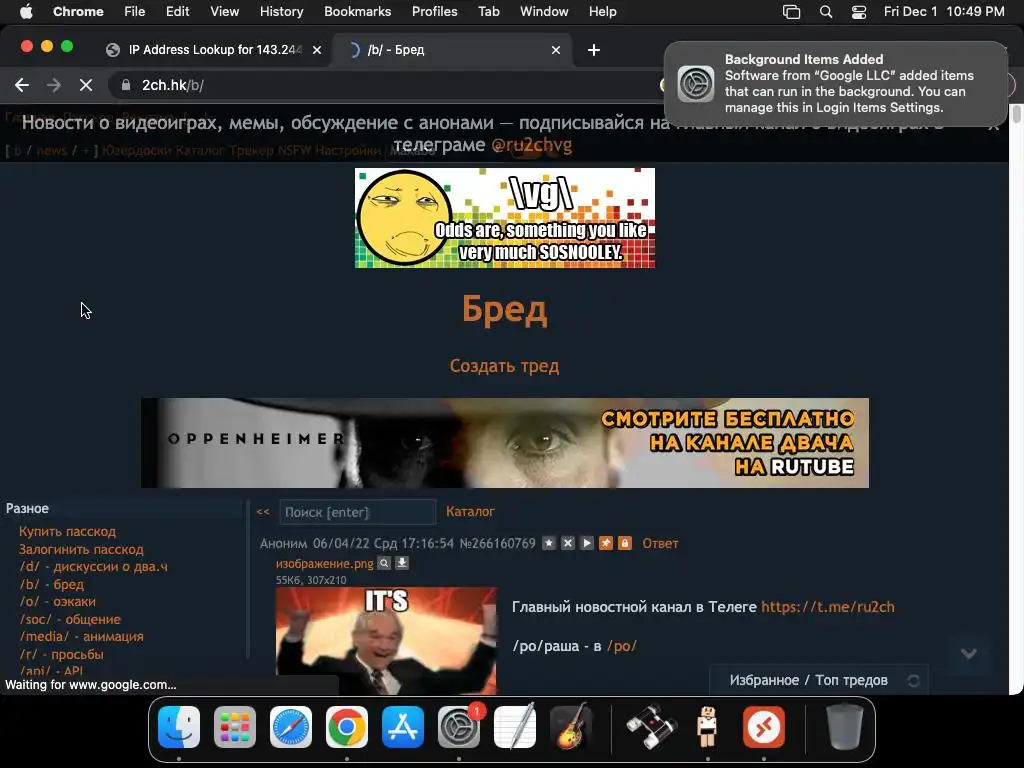Open the Избранное / Топ тредов panel

pyautogui.click(x=808, y=680)
